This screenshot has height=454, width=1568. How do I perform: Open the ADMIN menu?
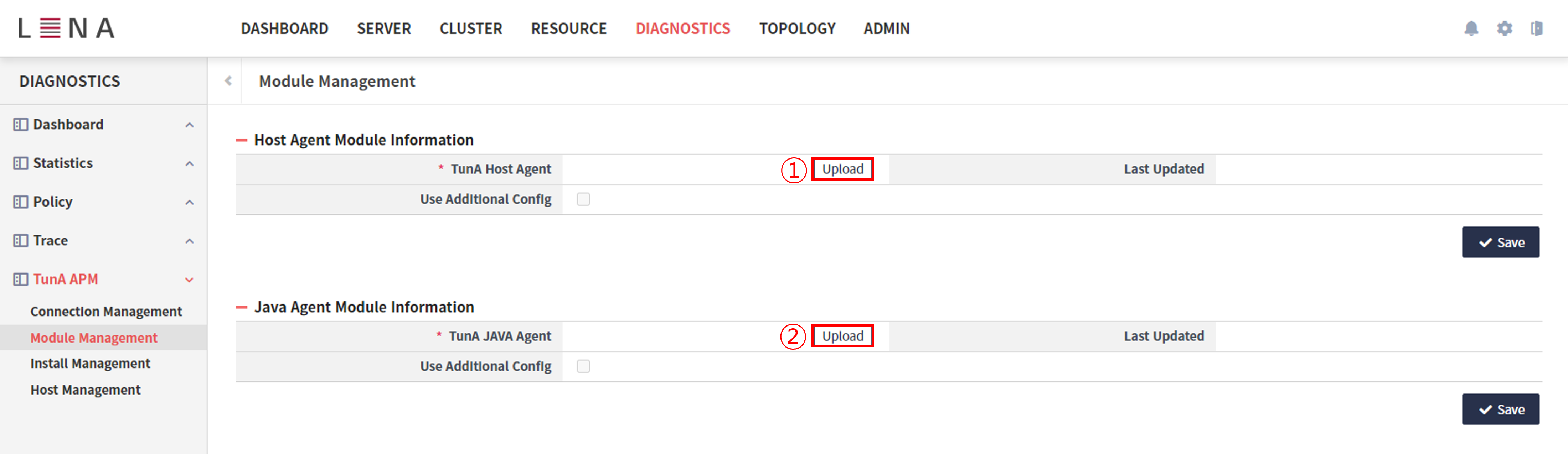point(886,28)
